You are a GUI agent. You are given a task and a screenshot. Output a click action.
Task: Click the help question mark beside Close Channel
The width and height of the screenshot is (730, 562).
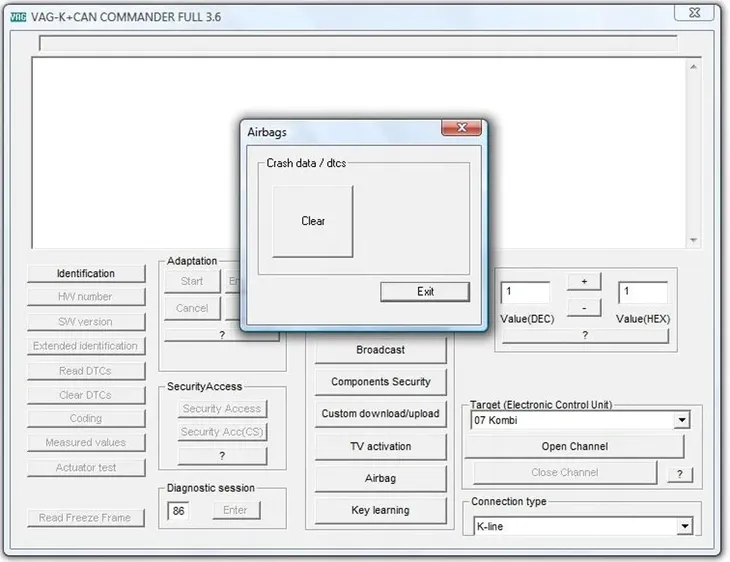(680, 474)
